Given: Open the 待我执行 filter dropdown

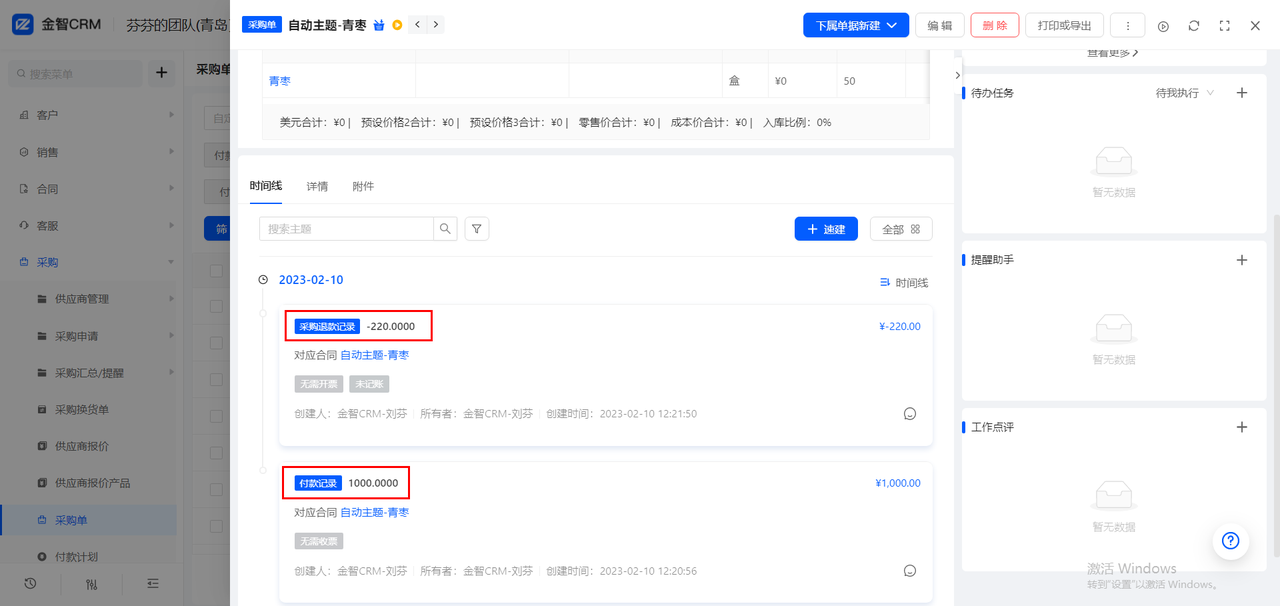Looking at the screenshot, I should (1185, 93).
